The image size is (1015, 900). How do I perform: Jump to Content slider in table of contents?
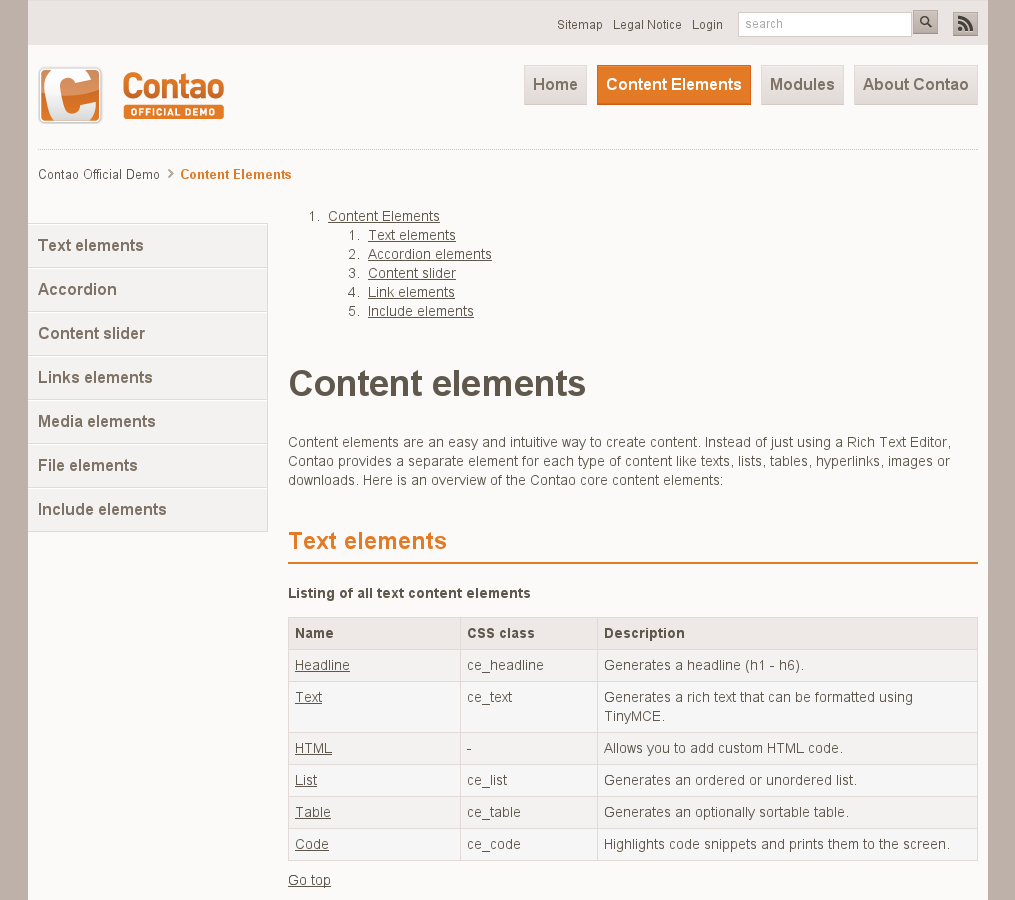click(411, 273)
